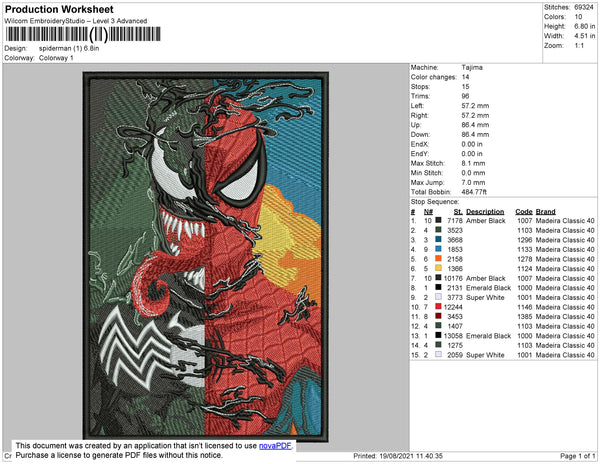
Task: Pick the orange swatch for stop 5
Action: coord(438,259)
